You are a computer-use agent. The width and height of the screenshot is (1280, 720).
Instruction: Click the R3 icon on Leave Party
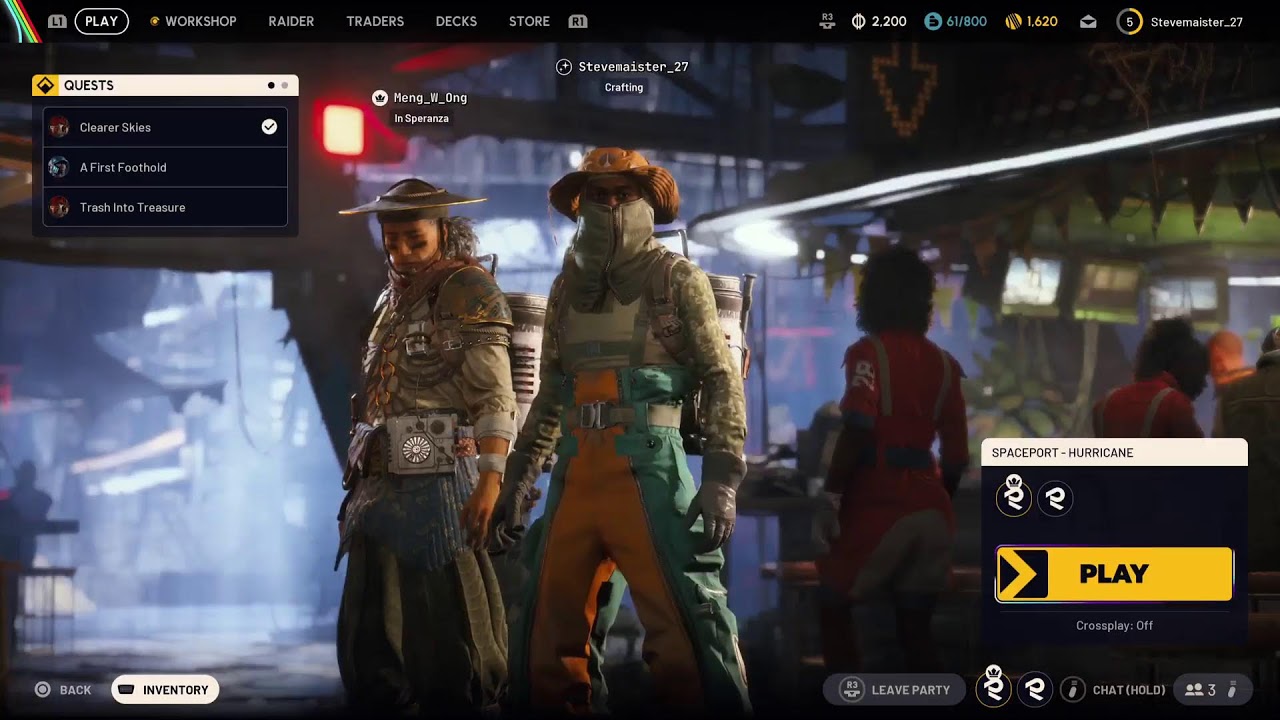point(852,690)
